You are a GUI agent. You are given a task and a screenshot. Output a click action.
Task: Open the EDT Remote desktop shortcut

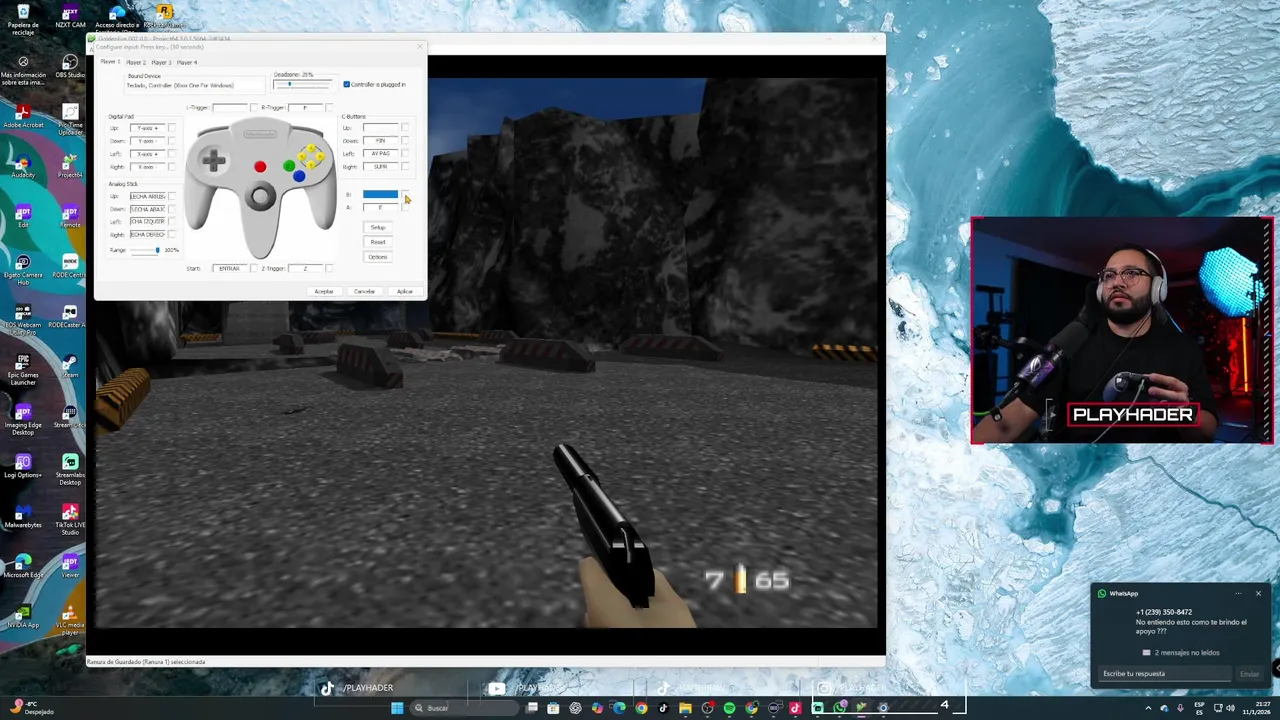coord(70,215)
